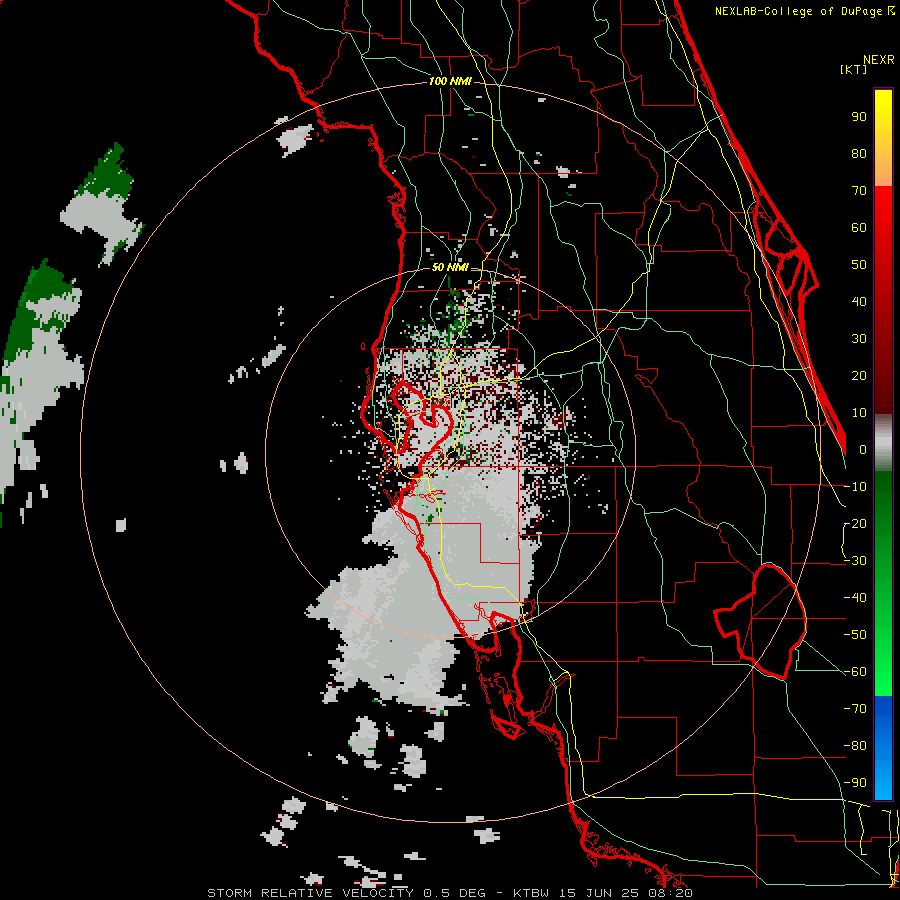Click the Storm Relative Velocity caption at bottom

[450, 893]
